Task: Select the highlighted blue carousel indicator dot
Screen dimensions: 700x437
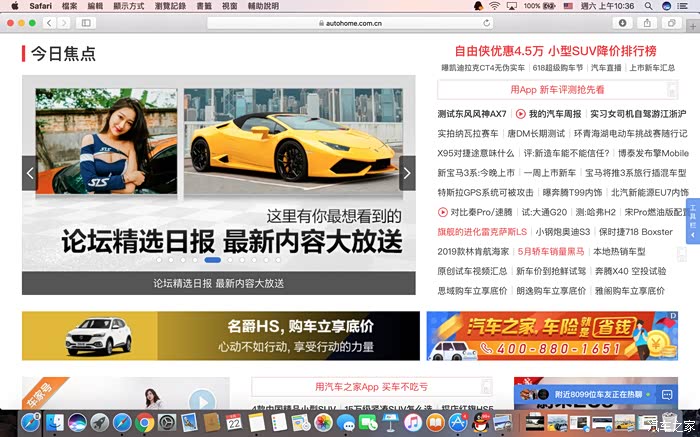Action: (x=213, y=260)
